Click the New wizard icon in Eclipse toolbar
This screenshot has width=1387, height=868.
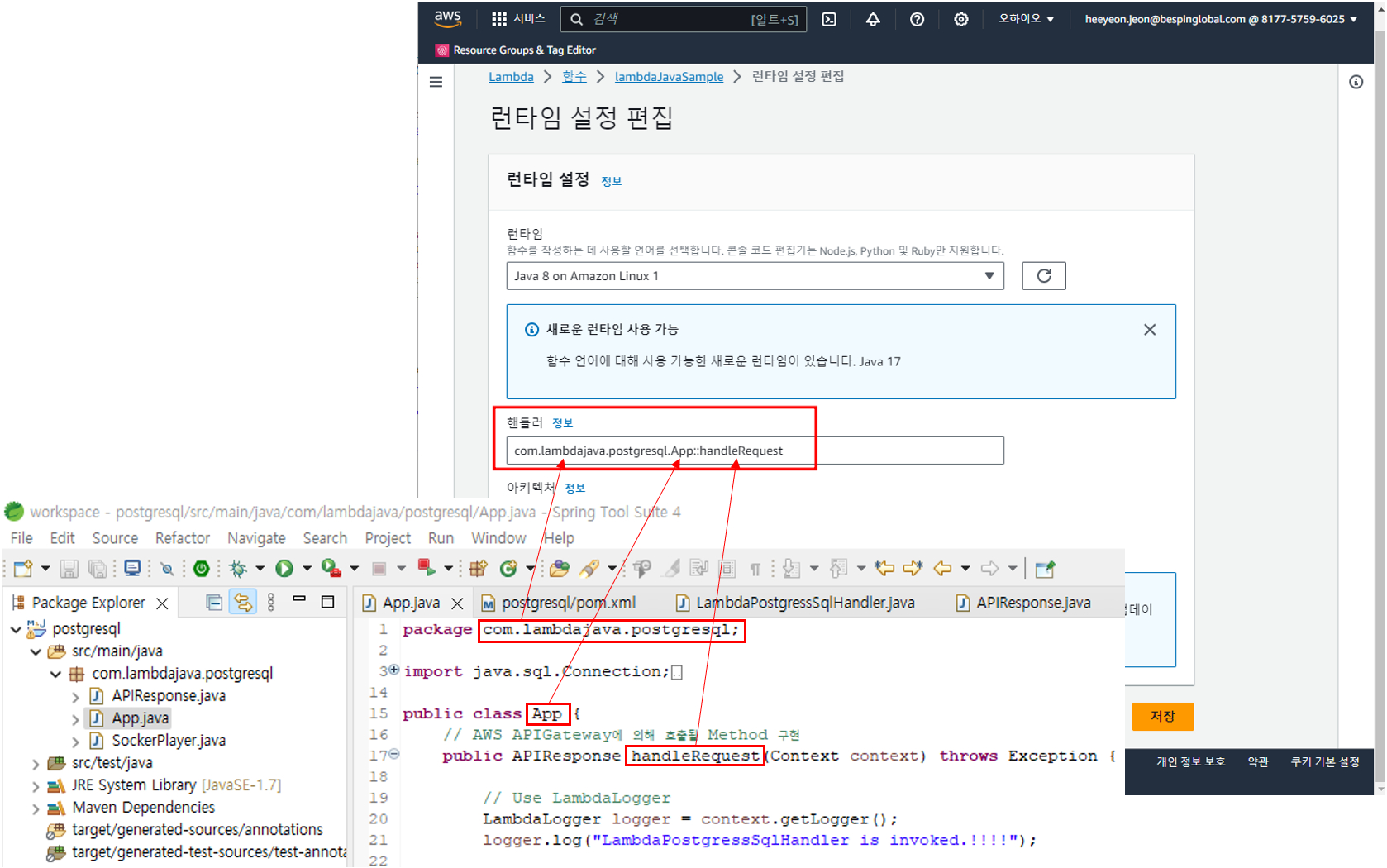[x=23, y=569]
